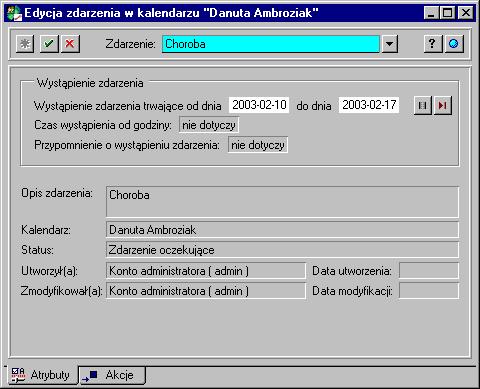This screenshot has width=480, height=389.
Task: Click the 'Data modyfikacji:' label
Action: [x=352, y=291]
